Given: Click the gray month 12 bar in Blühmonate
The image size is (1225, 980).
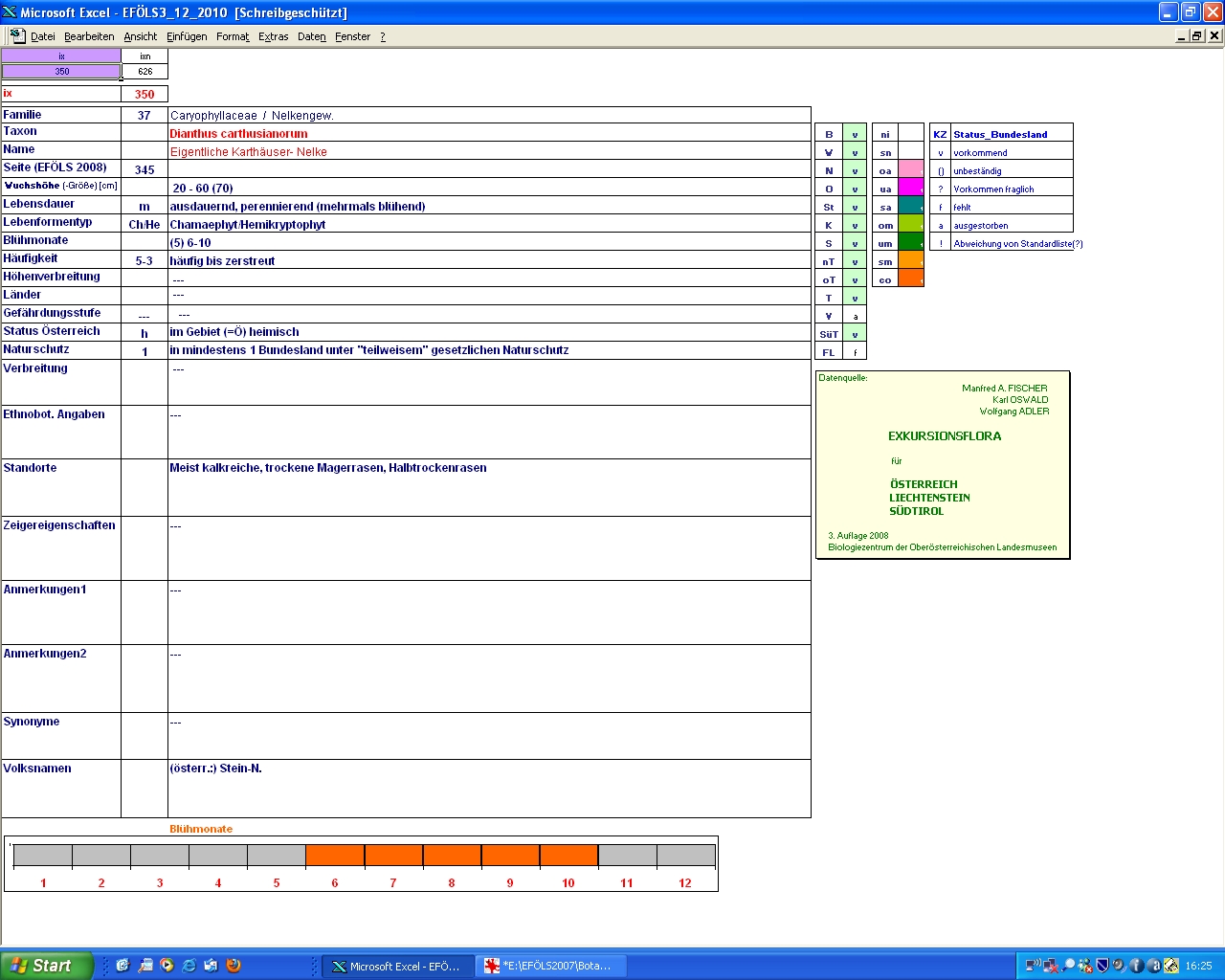Looking at the screenshot, I should point(685,856).
